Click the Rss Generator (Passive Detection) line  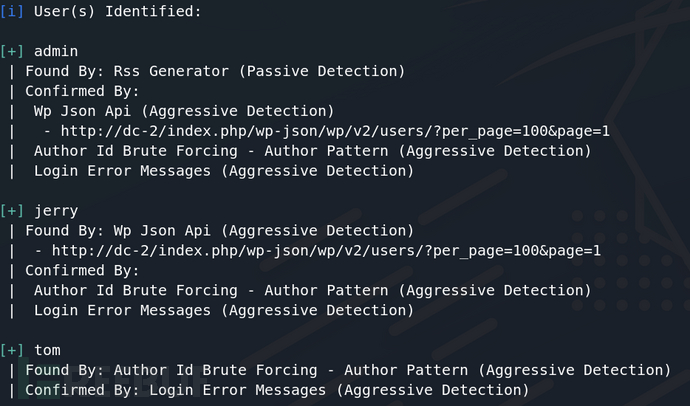pyautogui.click(x=215, y=71)
